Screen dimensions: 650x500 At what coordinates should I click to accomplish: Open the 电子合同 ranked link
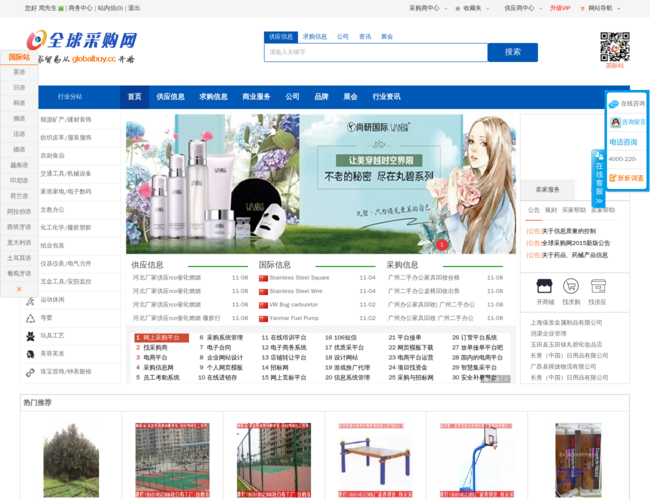219,347
